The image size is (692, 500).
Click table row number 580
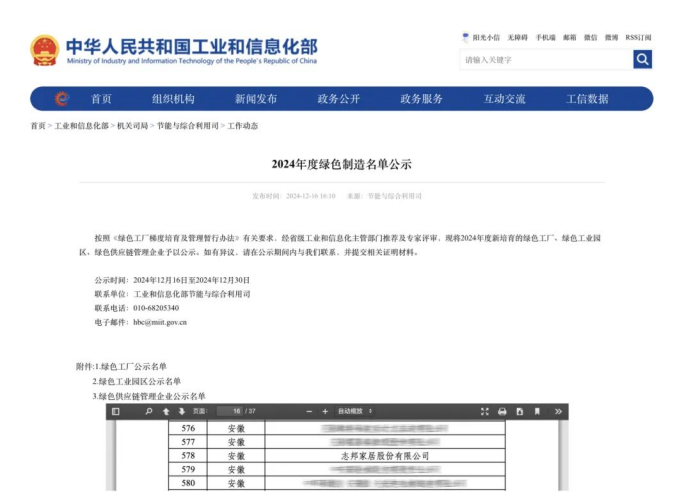tap(188, 483)
